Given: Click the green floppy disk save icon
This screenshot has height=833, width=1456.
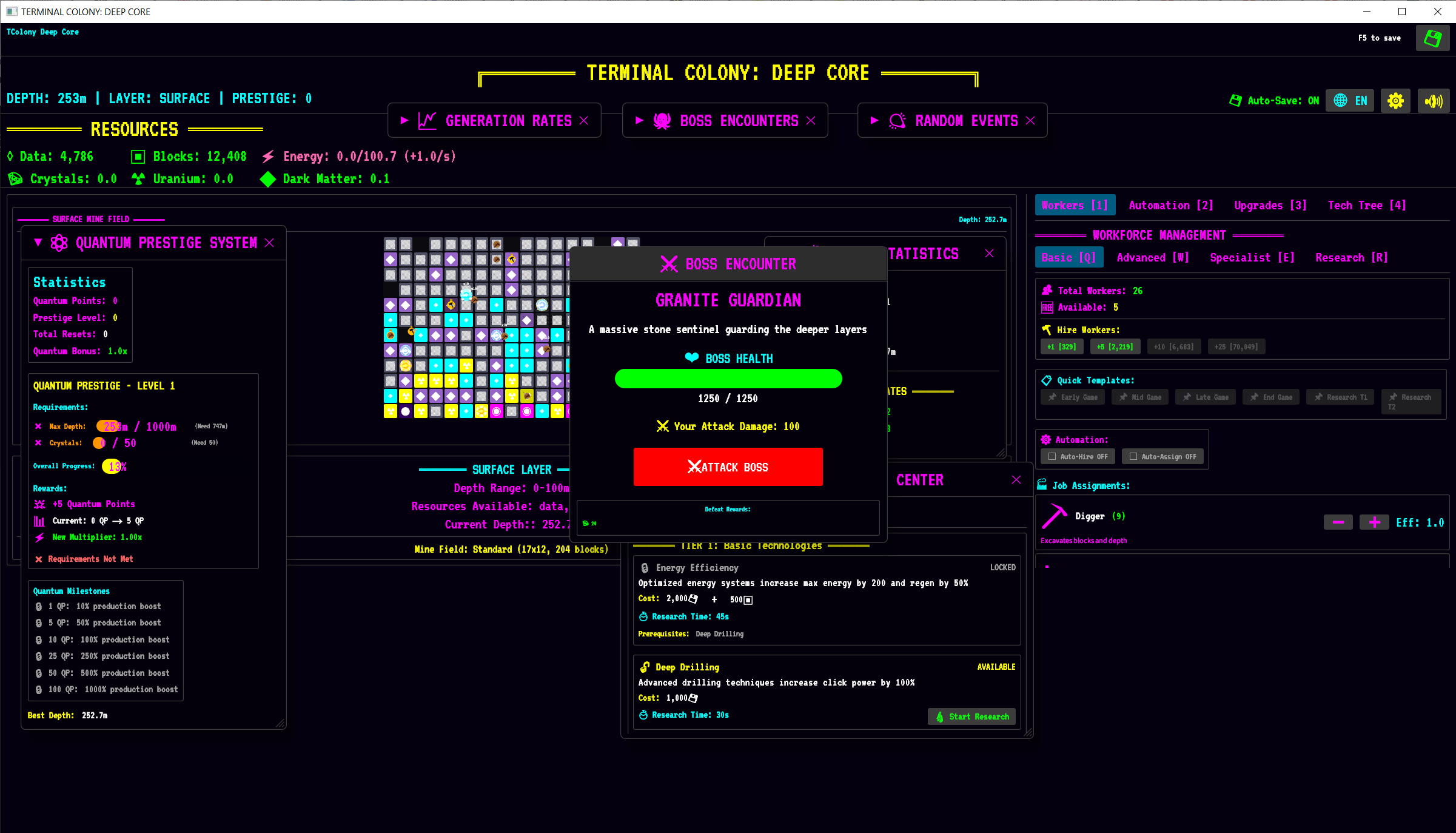Looking at the screenshot, I should coord(1432,38).
